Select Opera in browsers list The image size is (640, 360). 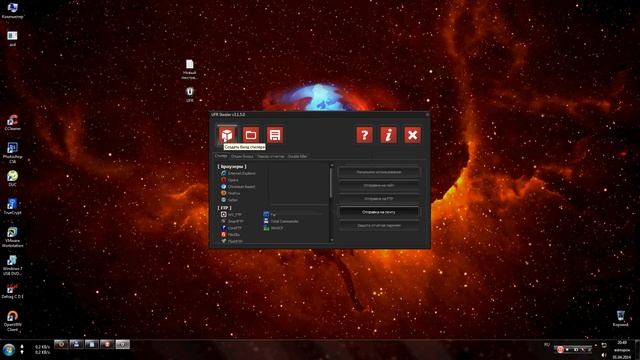click(x=229, y=180)
